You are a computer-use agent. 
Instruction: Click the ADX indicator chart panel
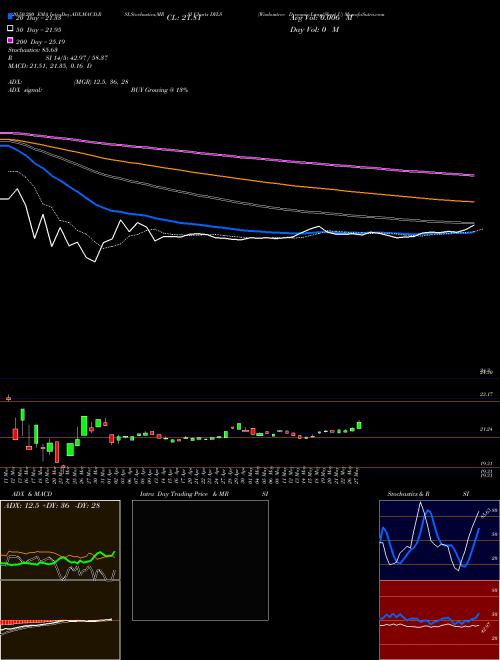tap(60, 540)
